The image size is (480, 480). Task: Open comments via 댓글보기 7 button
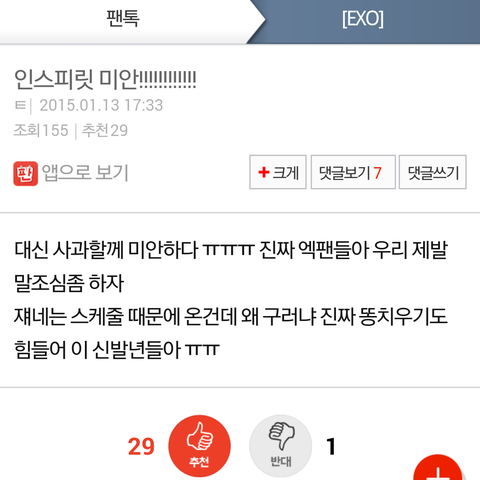353,172
